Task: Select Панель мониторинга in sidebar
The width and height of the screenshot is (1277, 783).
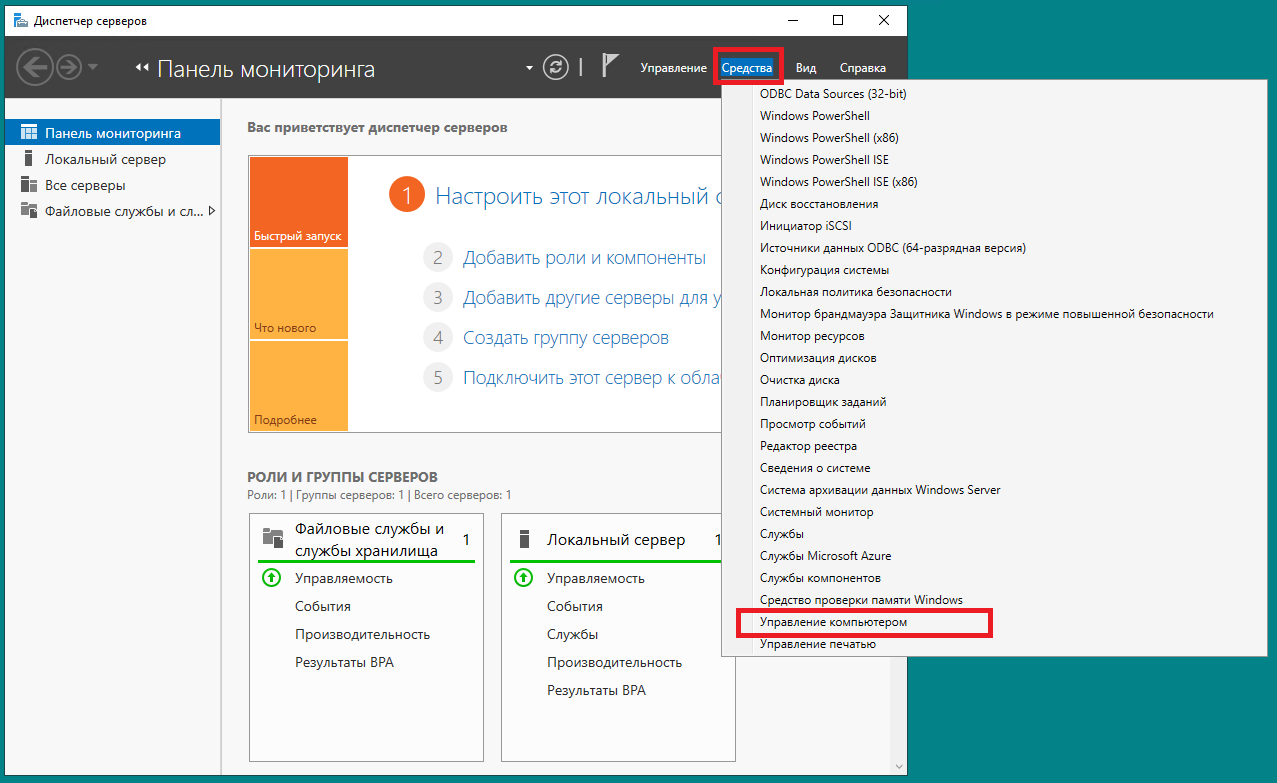Action: point(112,133)
